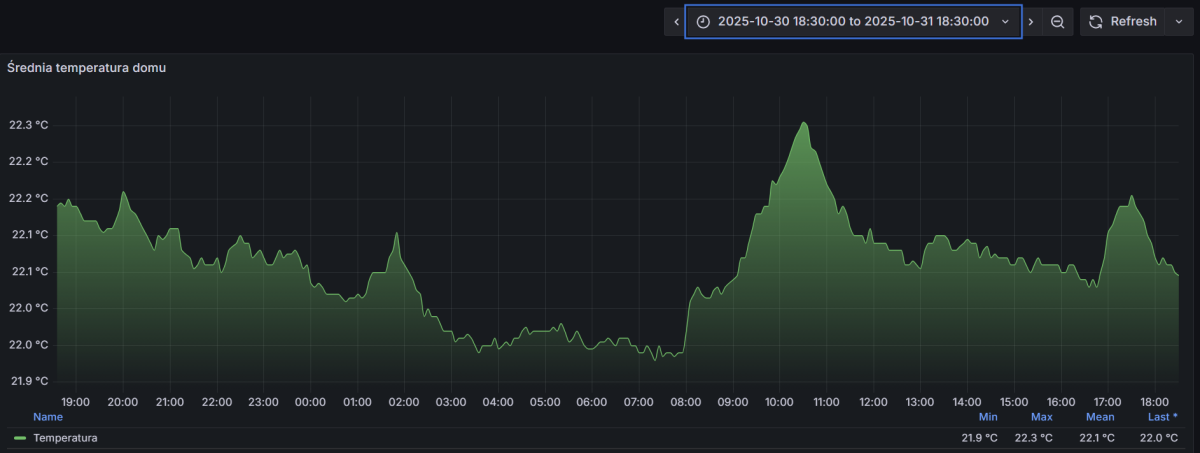
Task: Expand the time range picker chevron
Action: tap(1006, 21)
